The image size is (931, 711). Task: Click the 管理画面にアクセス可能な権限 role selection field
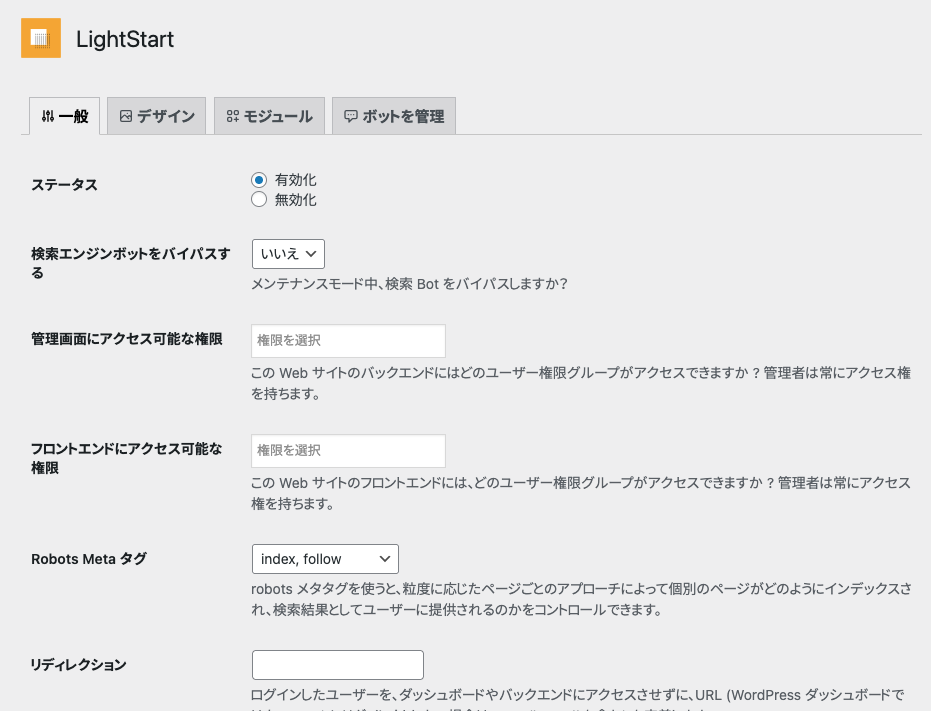pyautogui.click(x=349, y=341)
